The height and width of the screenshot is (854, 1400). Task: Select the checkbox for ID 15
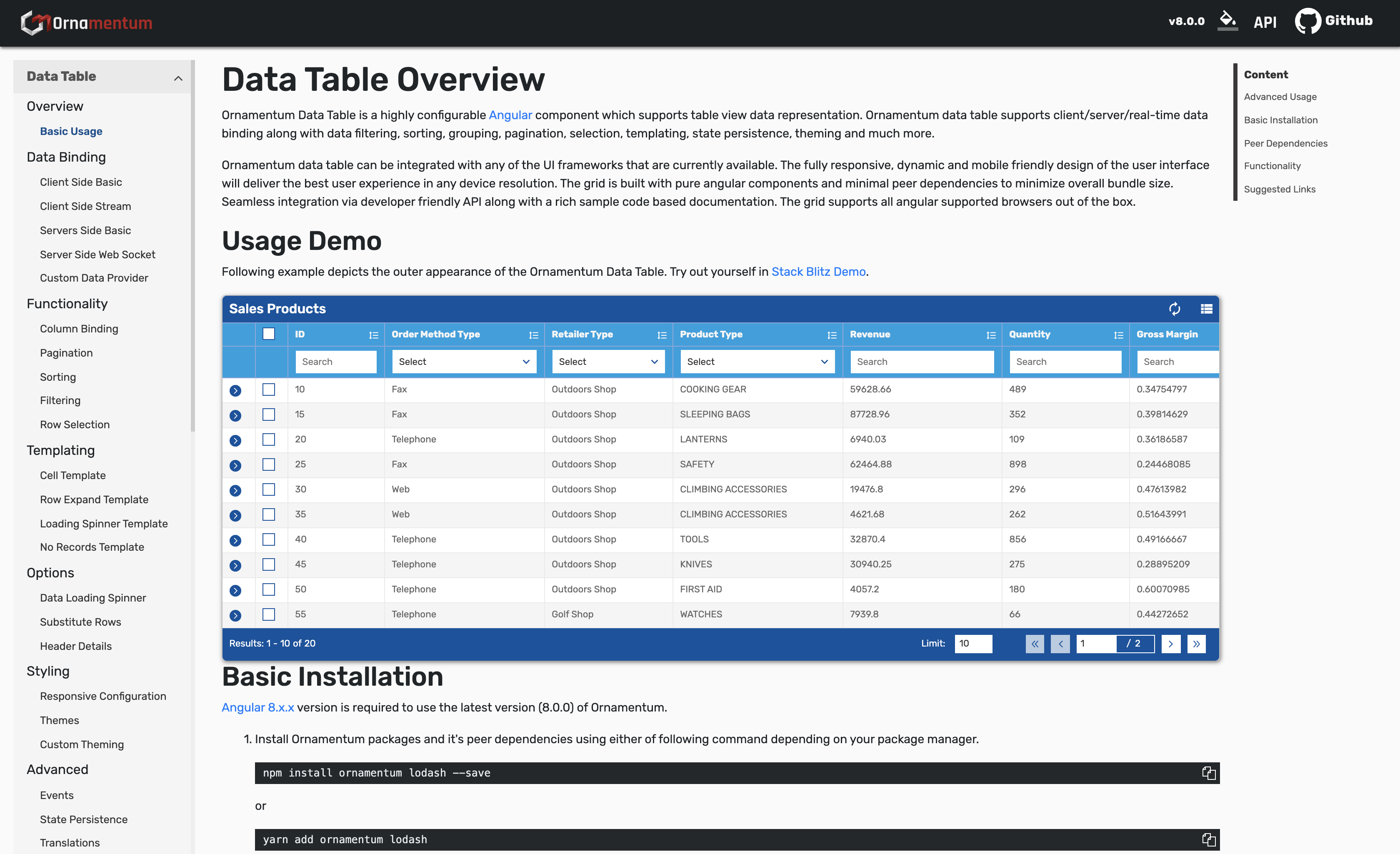click(x=269, y=414)
